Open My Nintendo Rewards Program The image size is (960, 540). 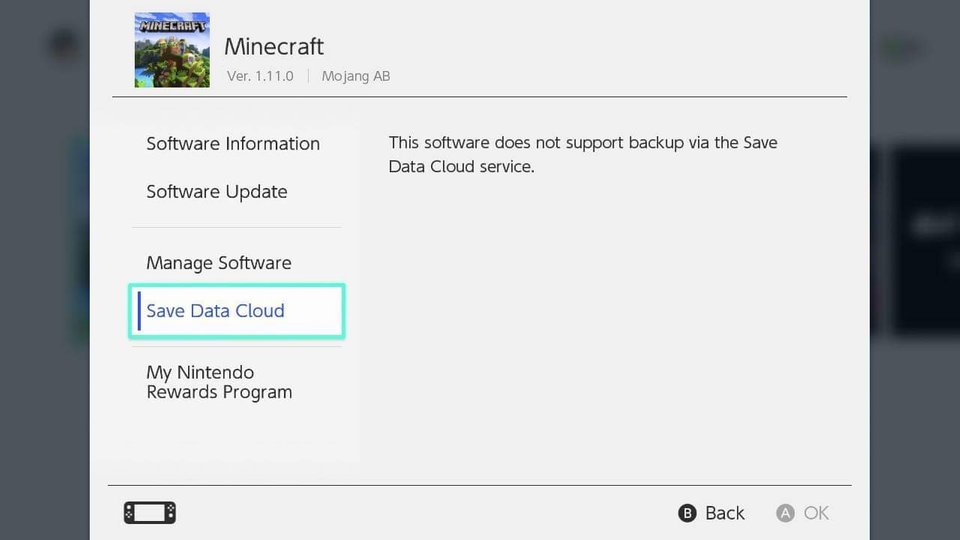click(x=219, y=382)
